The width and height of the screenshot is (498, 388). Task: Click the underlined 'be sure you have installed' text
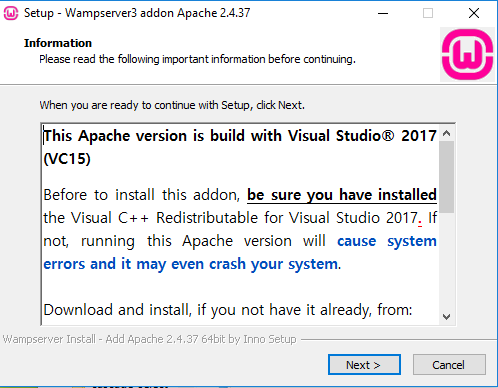tap(342, 195)
